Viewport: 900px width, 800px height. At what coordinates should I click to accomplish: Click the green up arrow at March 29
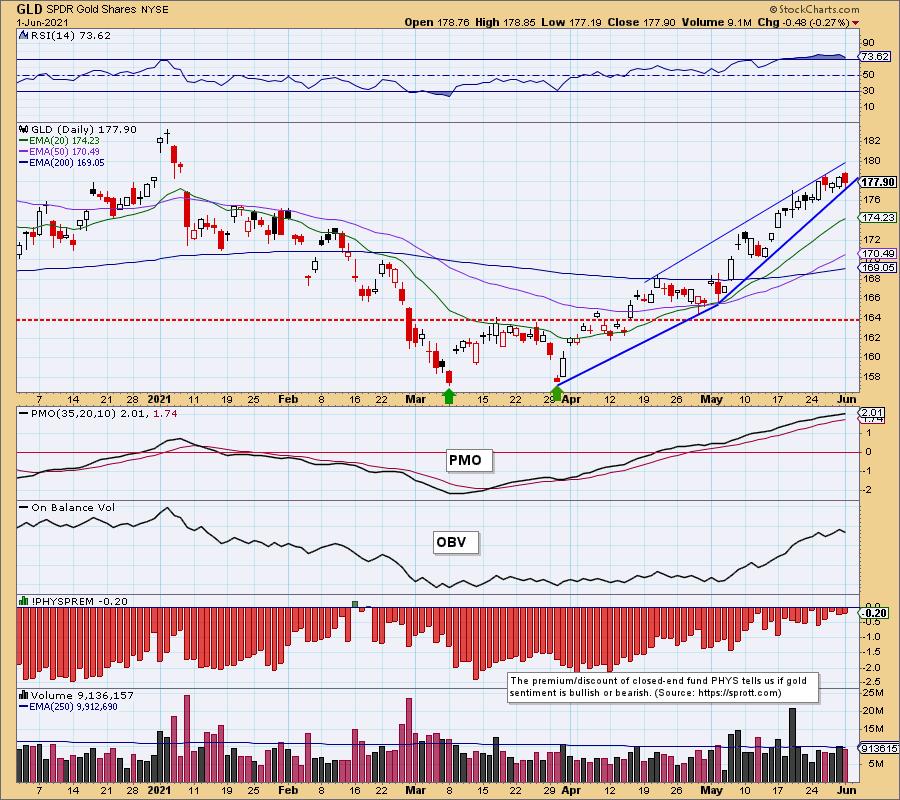[557, 394]
